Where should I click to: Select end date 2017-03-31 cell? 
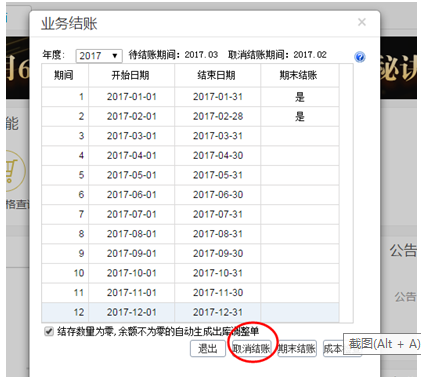coord(217,136)
